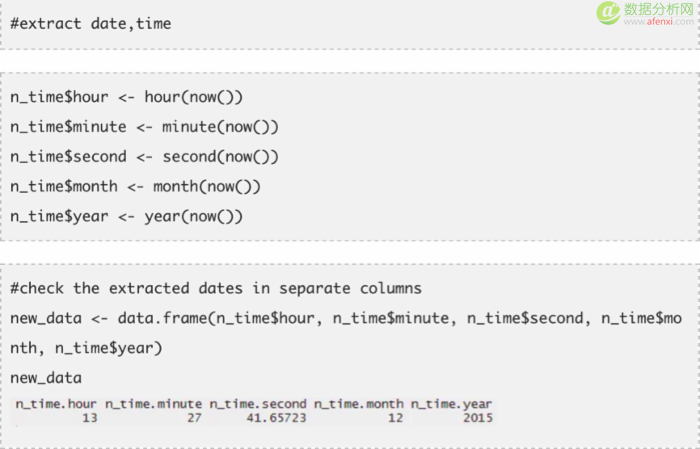This screenshot has height=449, width=700.
Task: Click the n_time$month assignment line
Action: coord(135,187)
